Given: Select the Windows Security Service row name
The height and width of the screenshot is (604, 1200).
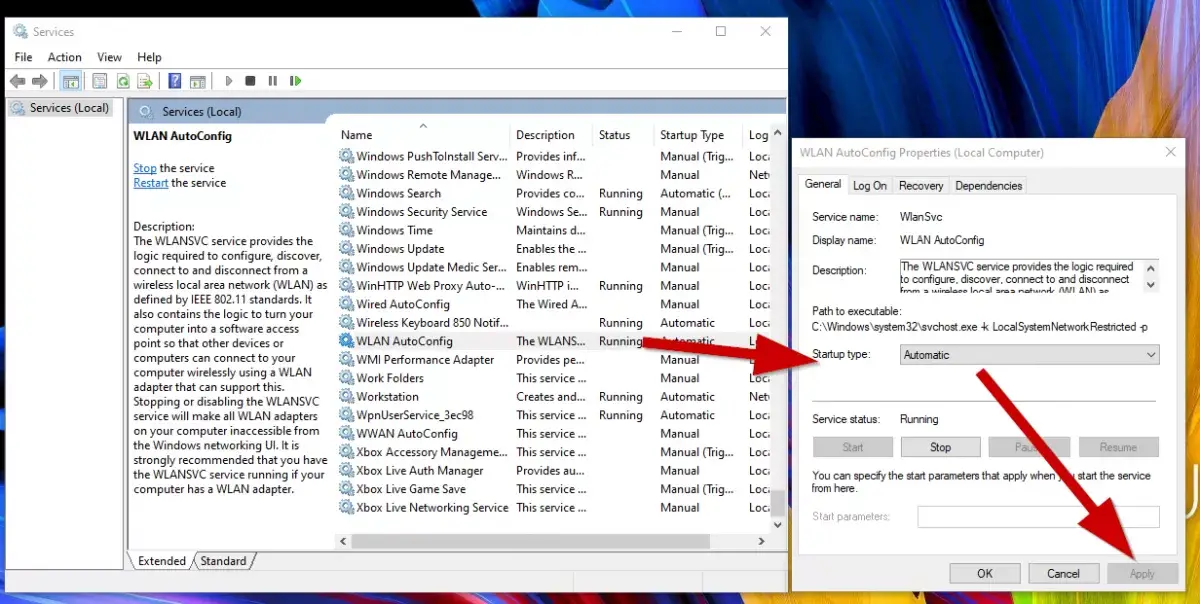Looking at the screenshot, I should coord(422,212).
